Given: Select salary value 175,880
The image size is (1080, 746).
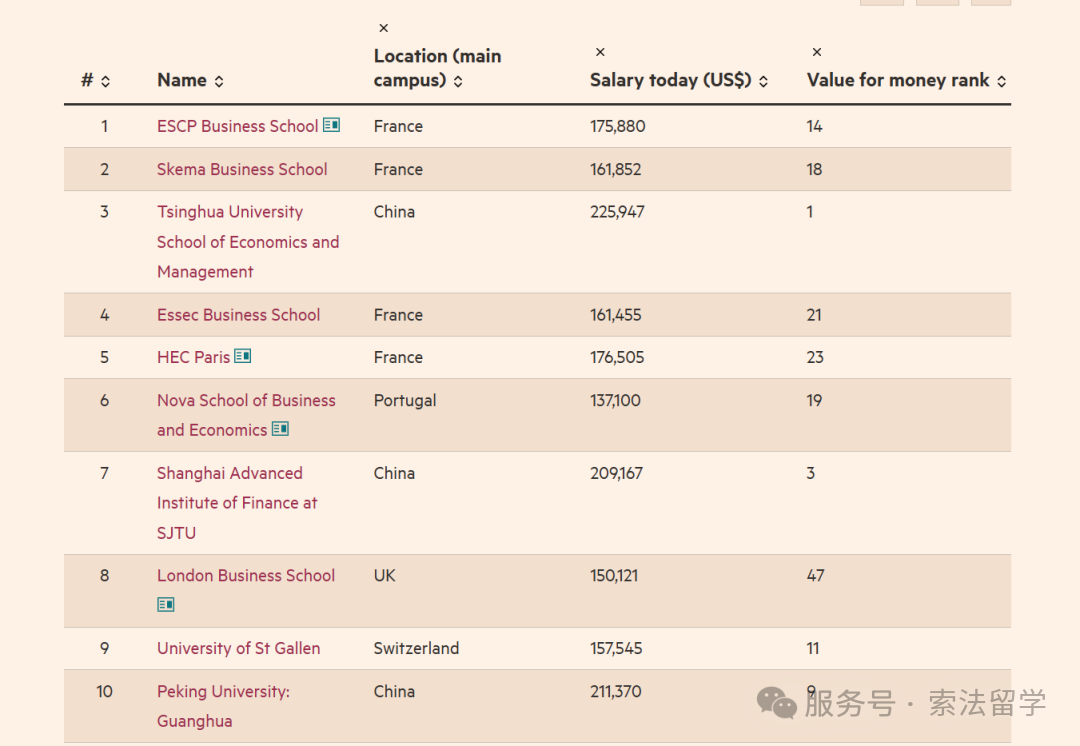Looking at the screenshot, I should (617, 126).
